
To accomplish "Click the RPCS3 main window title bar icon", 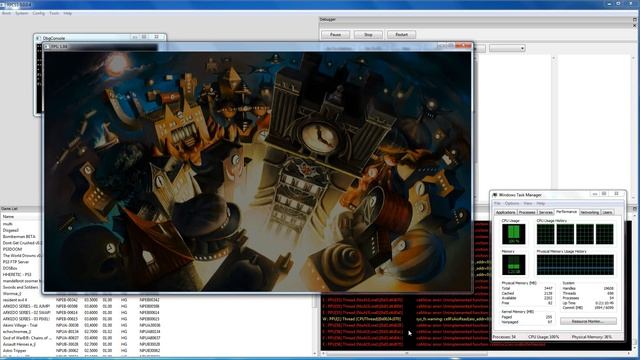I will coord(2,4).
